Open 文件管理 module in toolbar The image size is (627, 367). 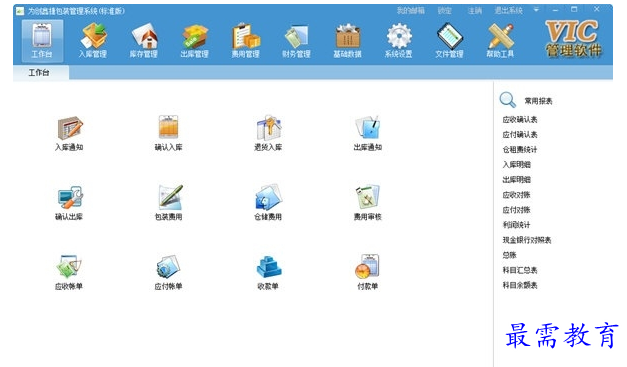(x=449, y=41)
